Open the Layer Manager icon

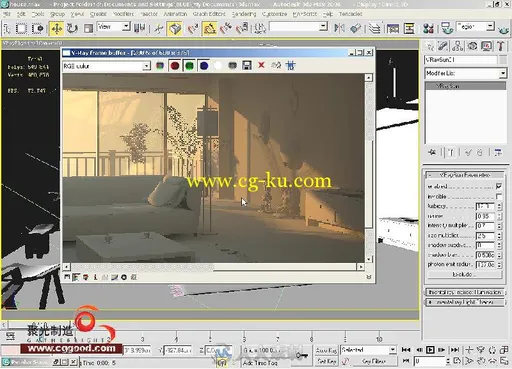pos(375,28)
